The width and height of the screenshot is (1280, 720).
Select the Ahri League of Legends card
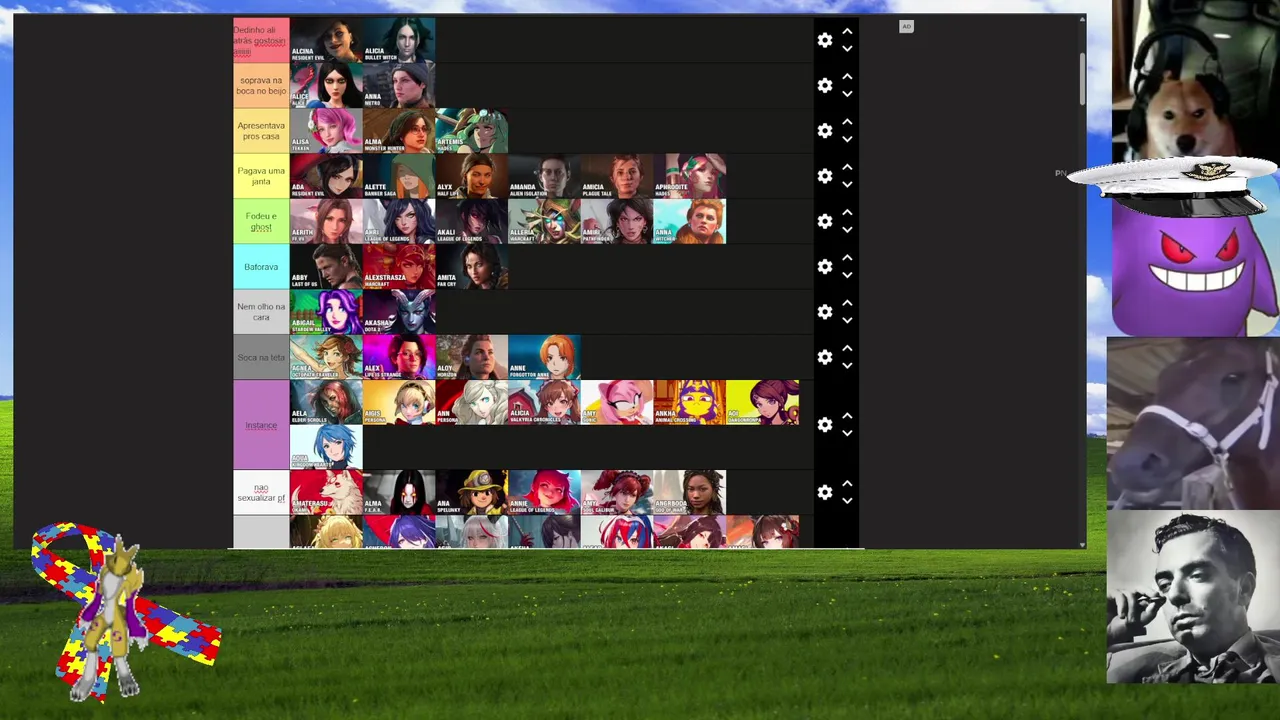[x=399, y=221]
